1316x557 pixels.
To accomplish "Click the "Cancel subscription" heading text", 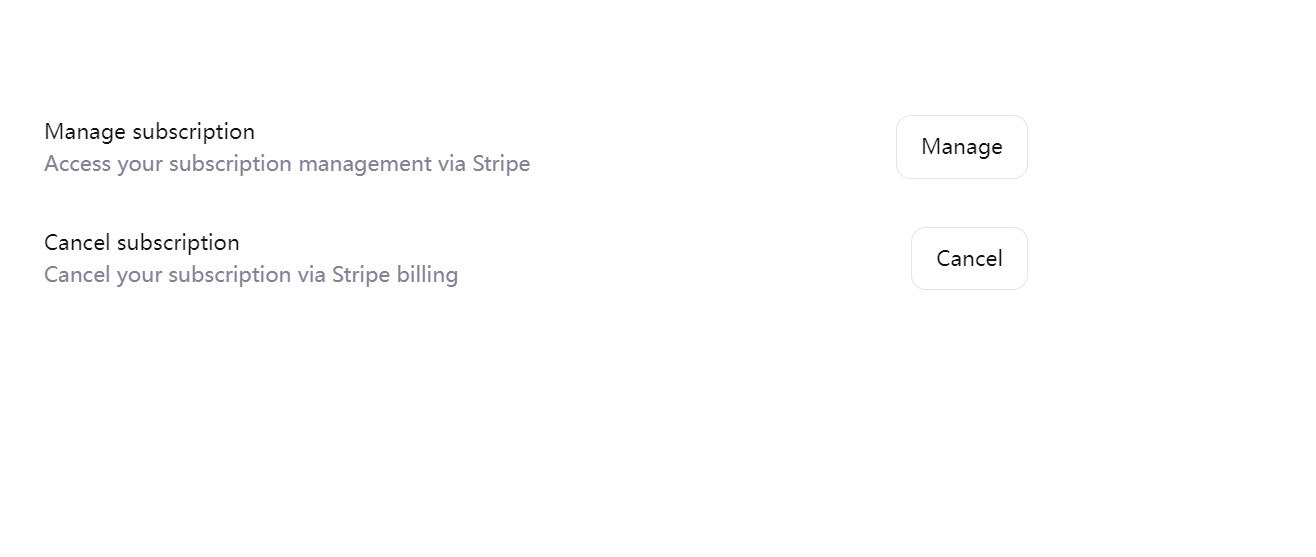I will pos(142,242).
